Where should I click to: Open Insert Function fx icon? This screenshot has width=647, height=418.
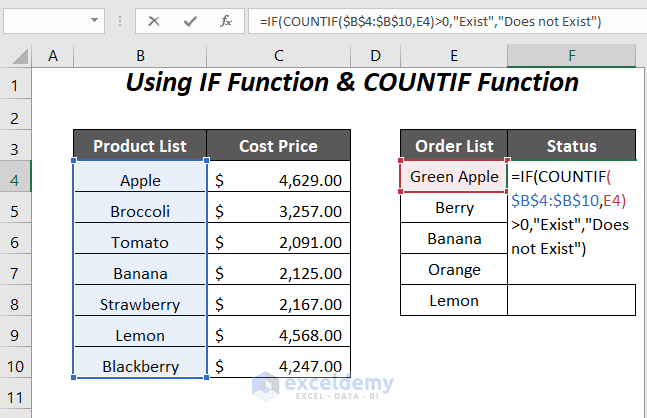tap(226, 20)
